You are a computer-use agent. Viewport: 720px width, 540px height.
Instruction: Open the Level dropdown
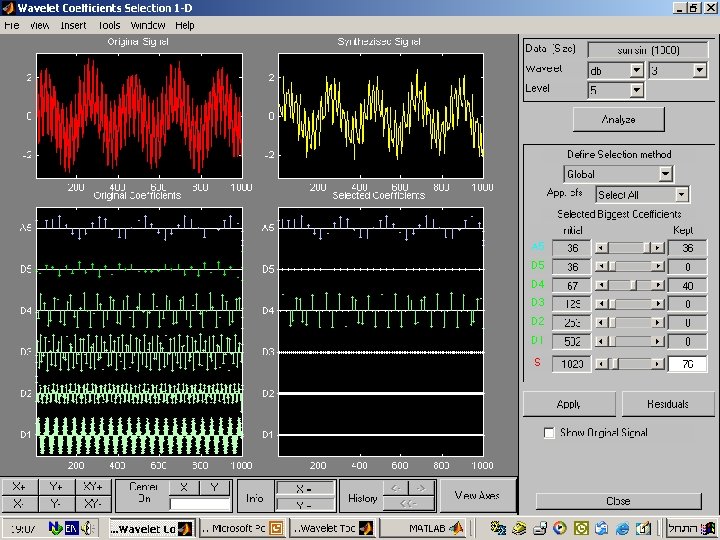[x=615, y=90]
